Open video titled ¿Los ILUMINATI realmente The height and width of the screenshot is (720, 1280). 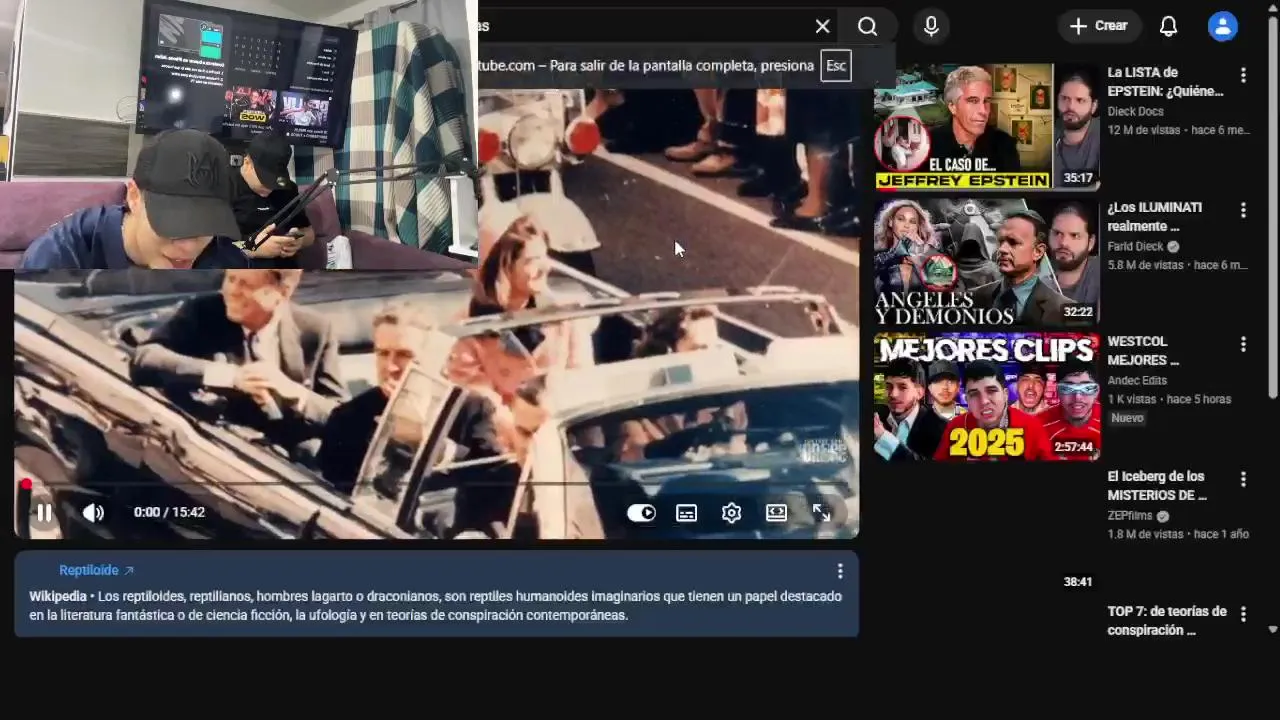[x=1155, y=217]
